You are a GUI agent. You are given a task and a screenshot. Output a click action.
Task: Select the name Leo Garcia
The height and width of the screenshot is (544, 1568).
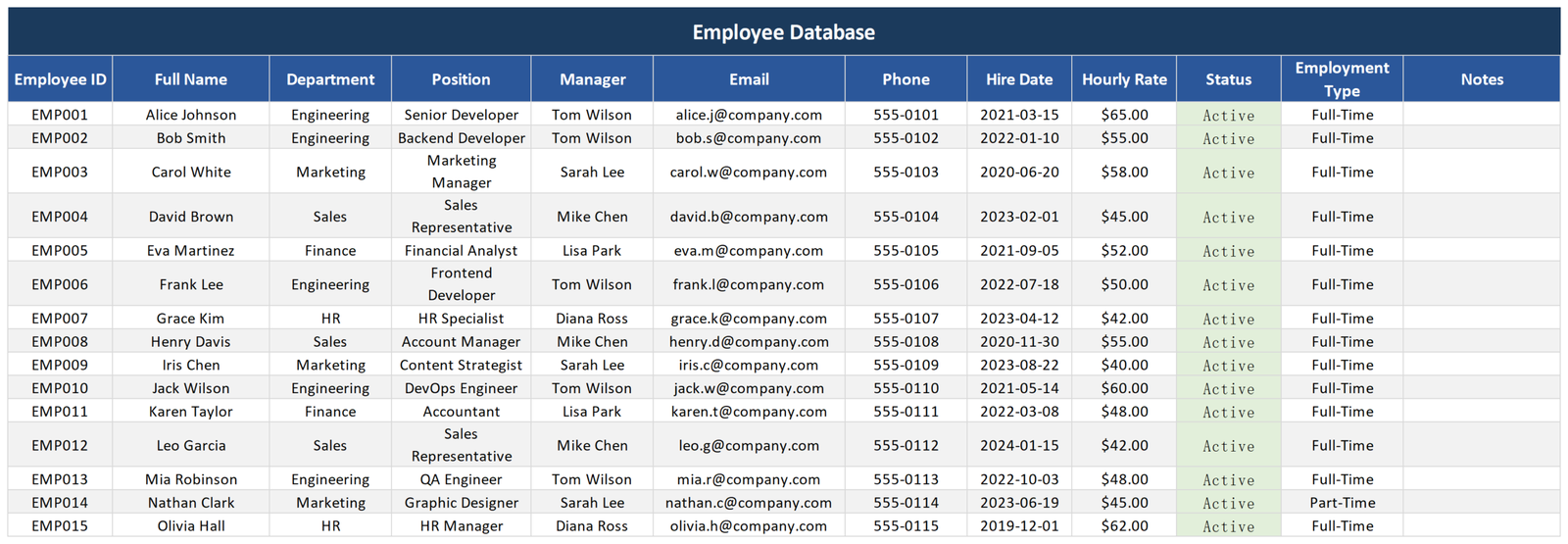click(x=191, y=445)
